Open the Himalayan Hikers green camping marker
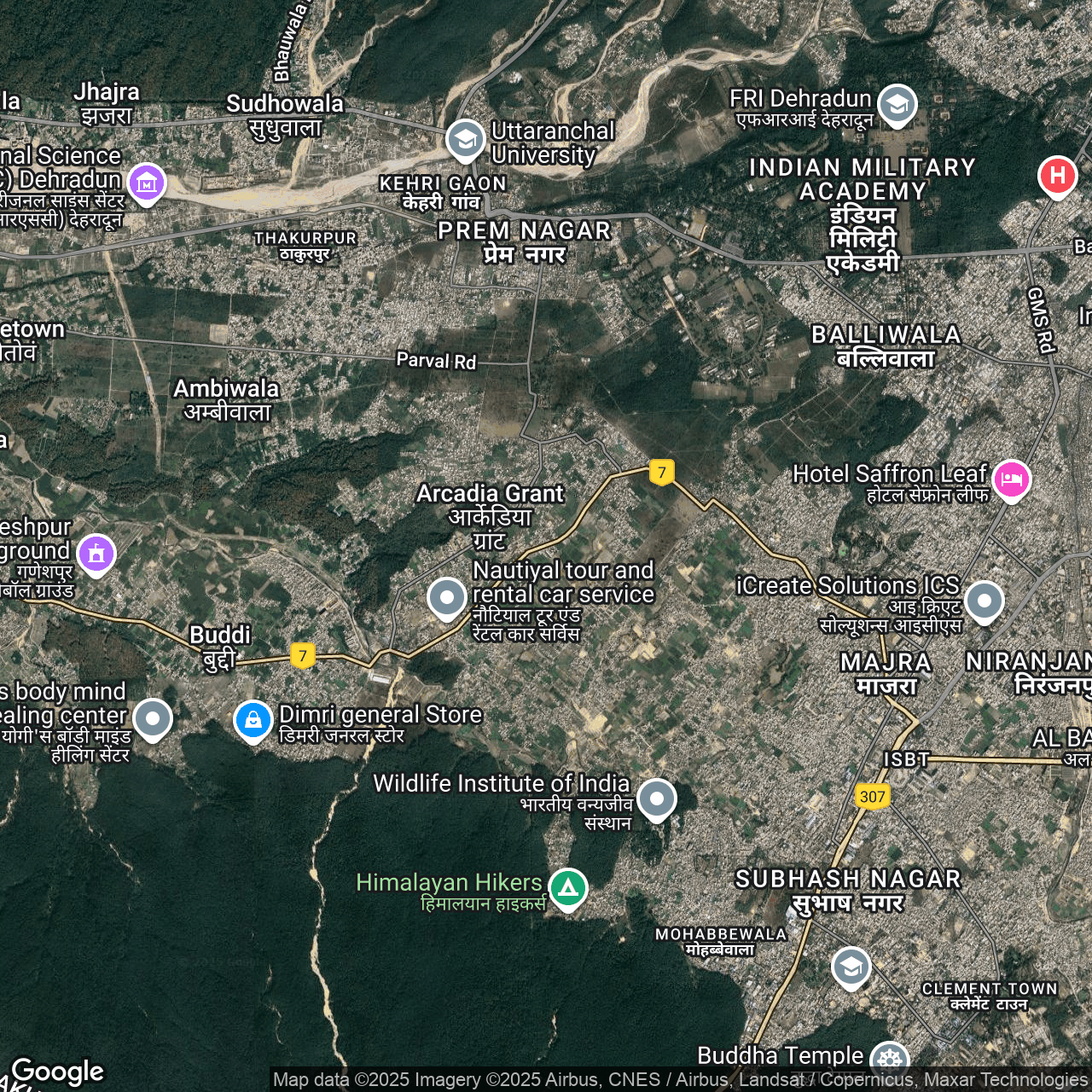The height and width of the screenshot is (1092, 1092). pyautogui.click(x=568, y=888)
